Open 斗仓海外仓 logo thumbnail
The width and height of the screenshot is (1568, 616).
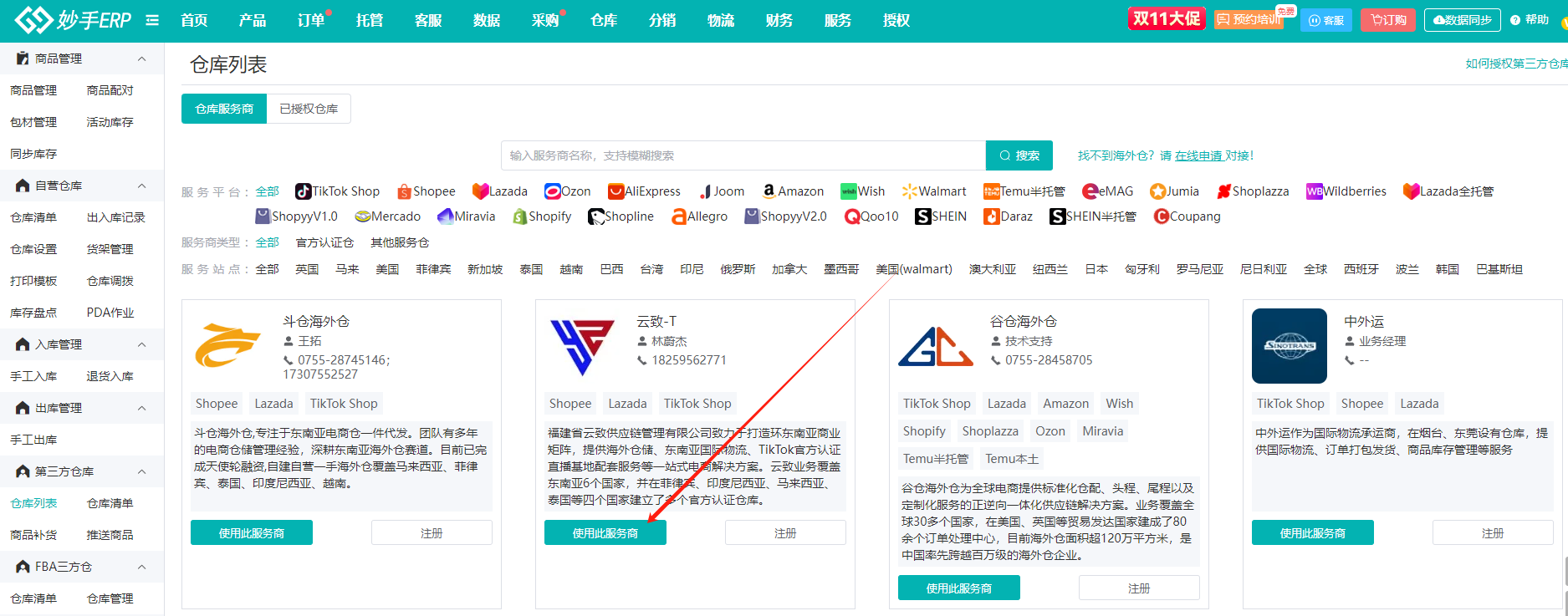228,346
